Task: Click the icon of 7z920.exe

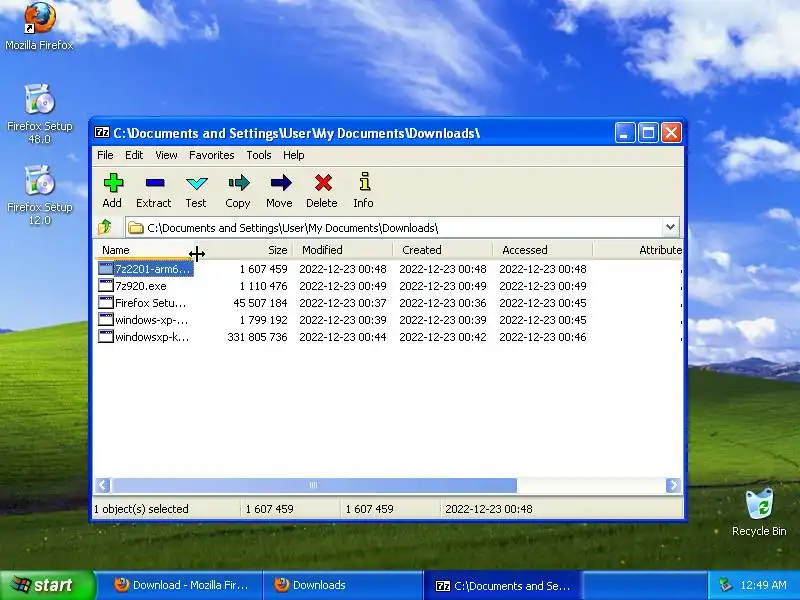Action: 106,286
